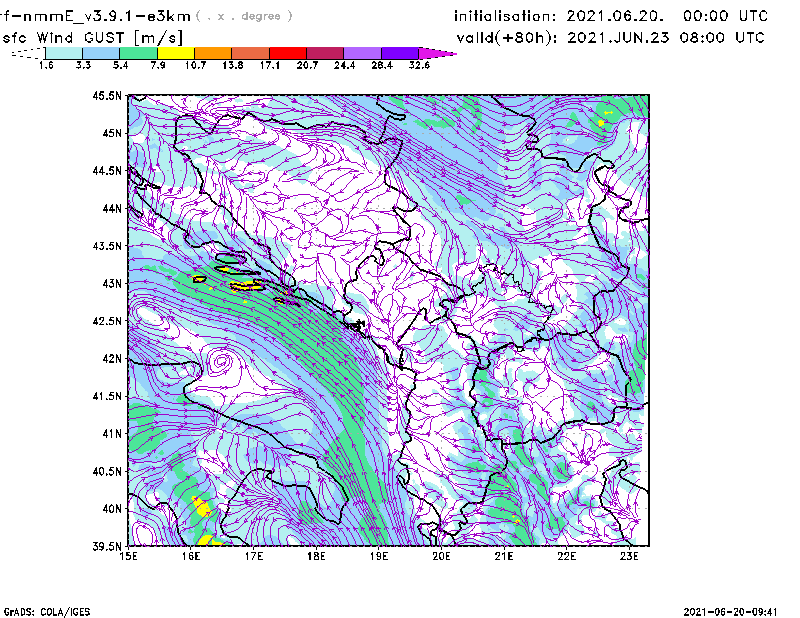Screen dimensions: 800x618
Task: Click the longitude label 16E
Action: click(191, 556)
